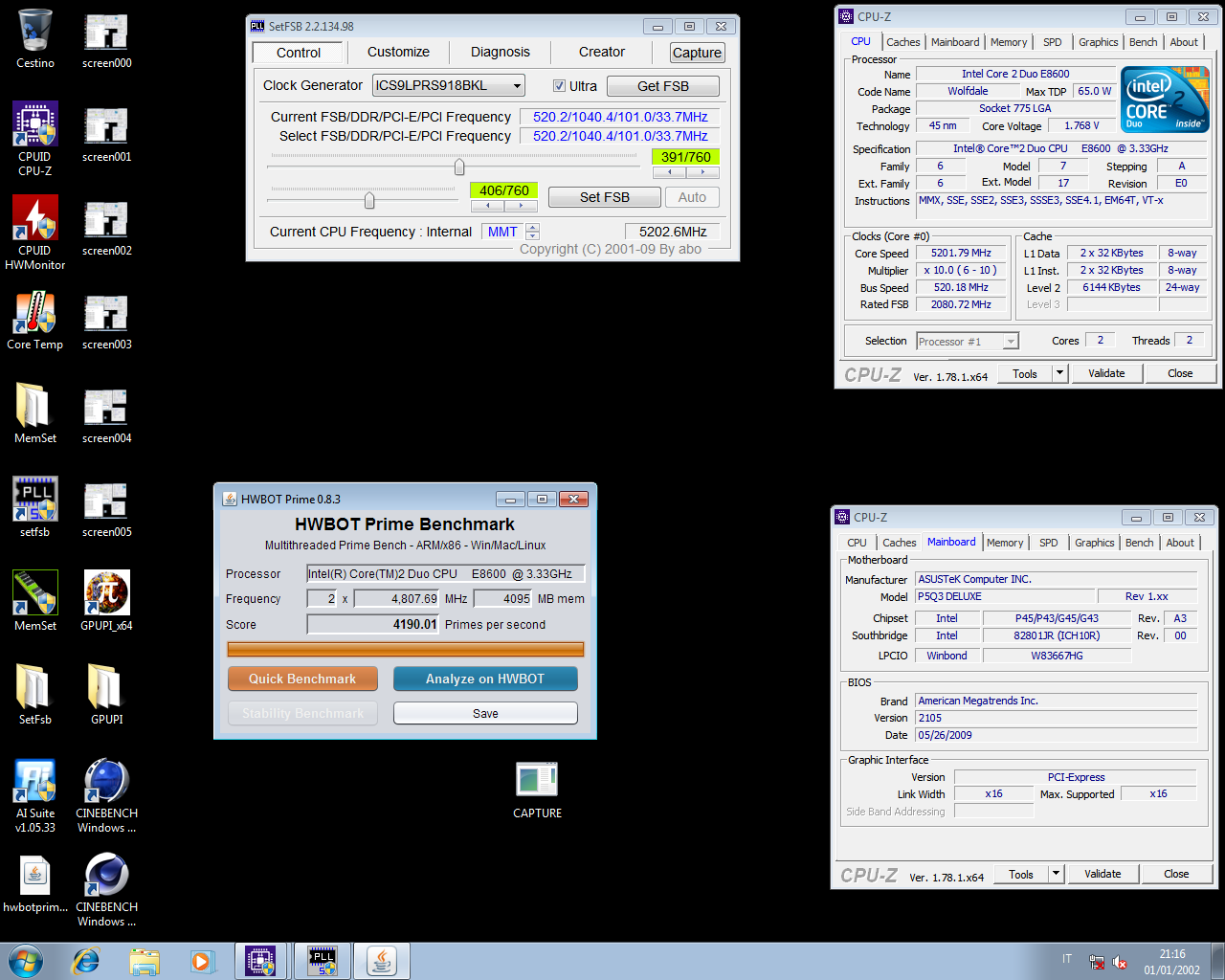The height and width of the screenshot is (980, 1225).
Task: Switch to Diagnosis tab in SetFSB
Action: pyautogui.click(x=501, y=53)
